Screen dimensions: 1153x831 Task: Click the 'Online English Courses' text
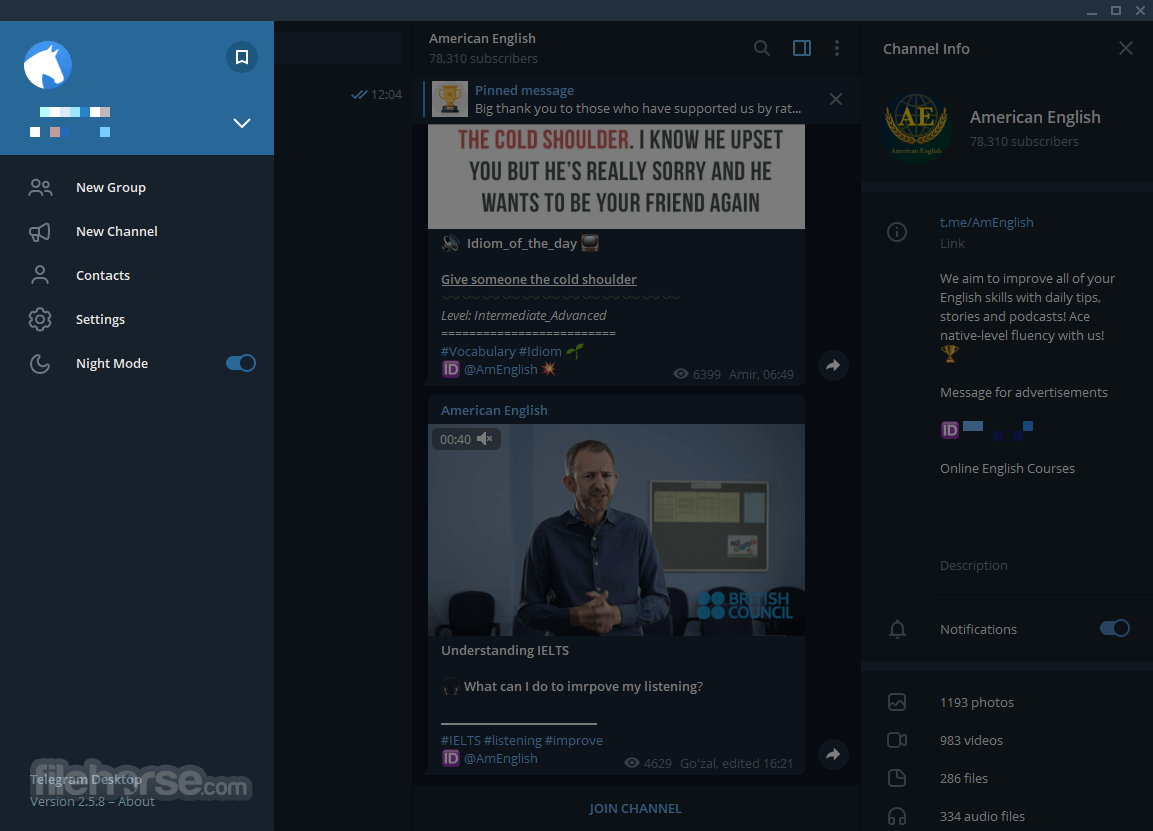pos(1007,468)
